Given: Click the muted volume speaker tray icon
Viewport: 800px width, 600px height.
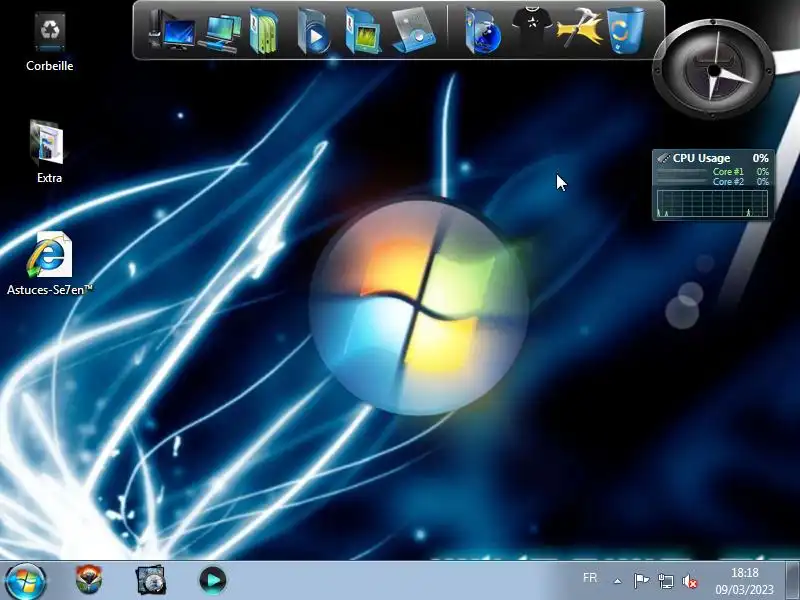Looking at the screenshot, I should (x=690, y=581).
